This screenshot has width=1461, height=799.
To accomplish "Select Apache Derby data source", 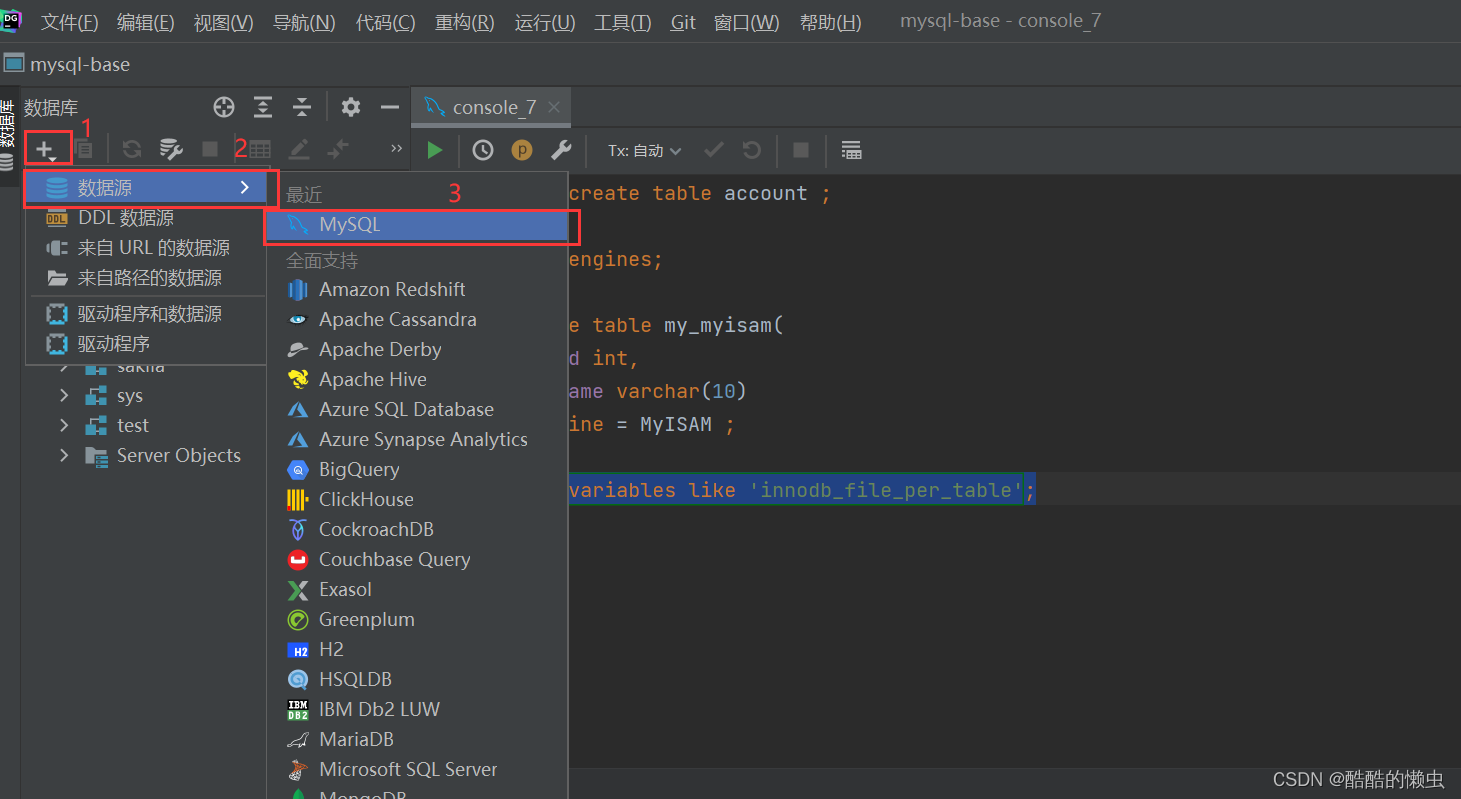I will coord(417,349).
